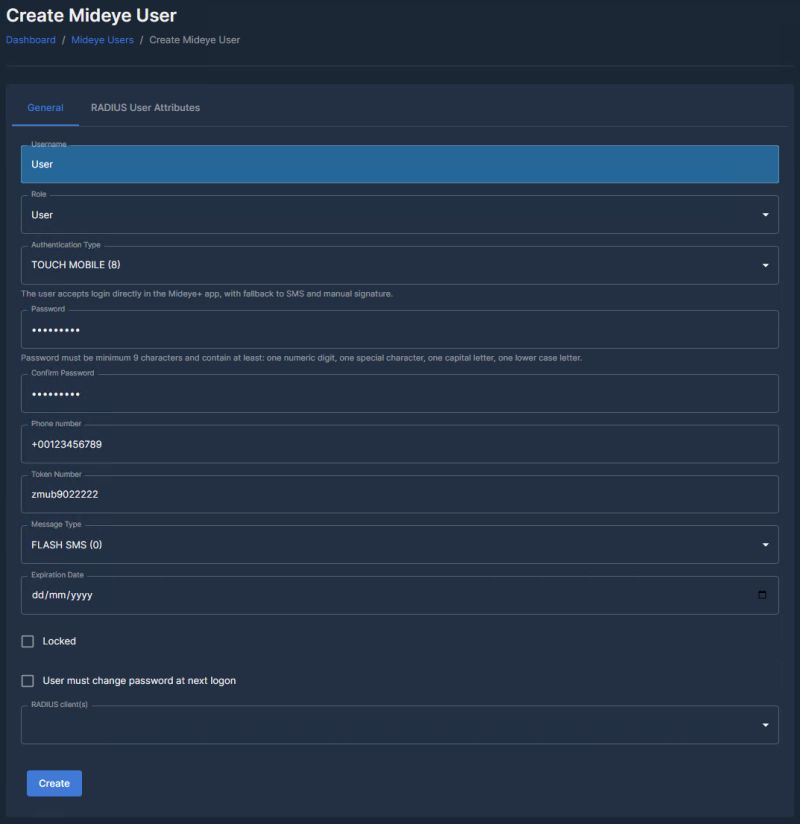Expand the RADIUS client(s) selector
Image resolution: width=800 pixels, height=824 pixels.
(764, 724)
